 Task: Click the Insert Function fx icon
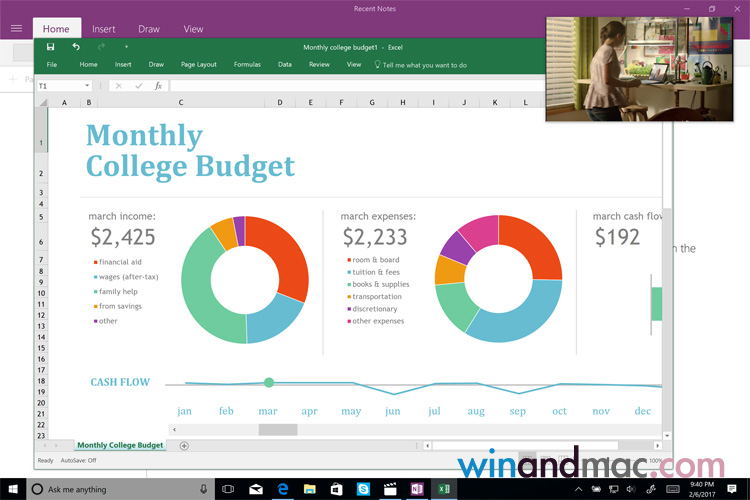(x=158, y=86)
